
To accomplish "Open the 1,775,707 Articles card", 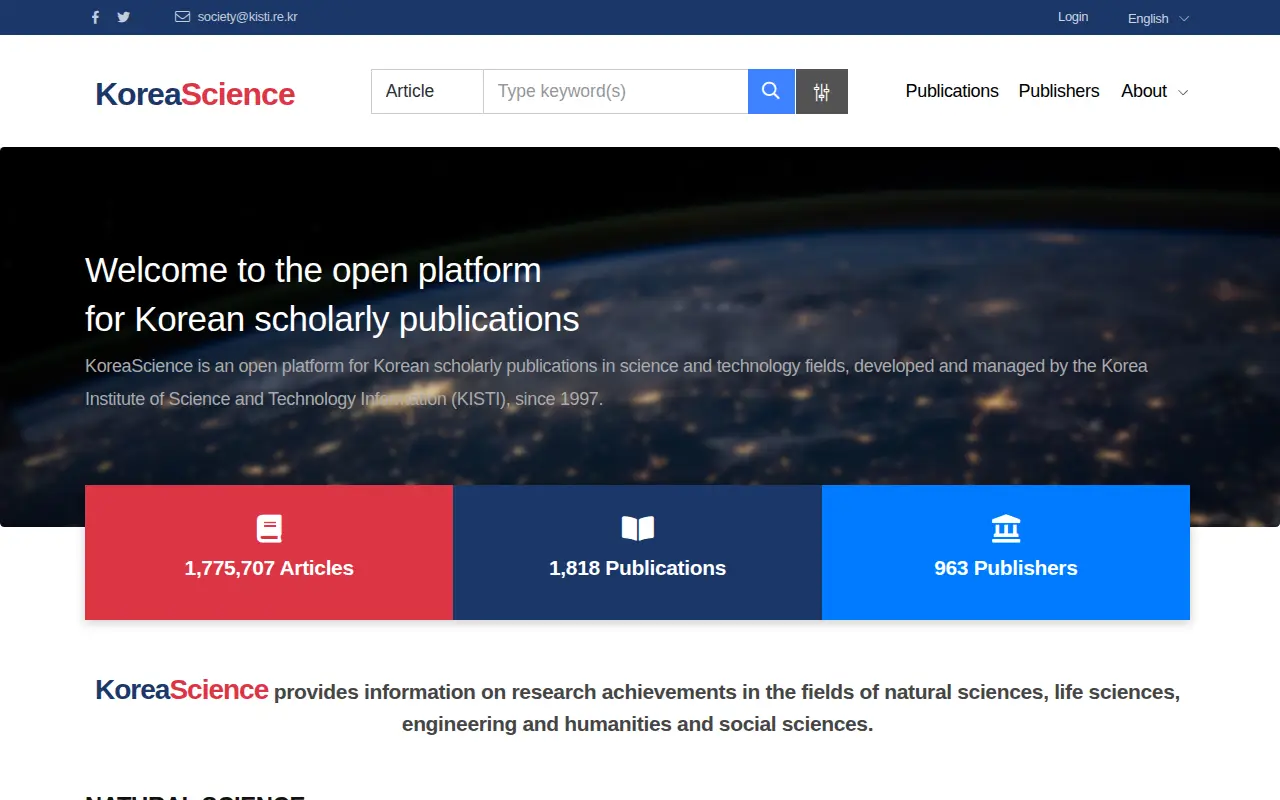I will [x=269, y=552].
